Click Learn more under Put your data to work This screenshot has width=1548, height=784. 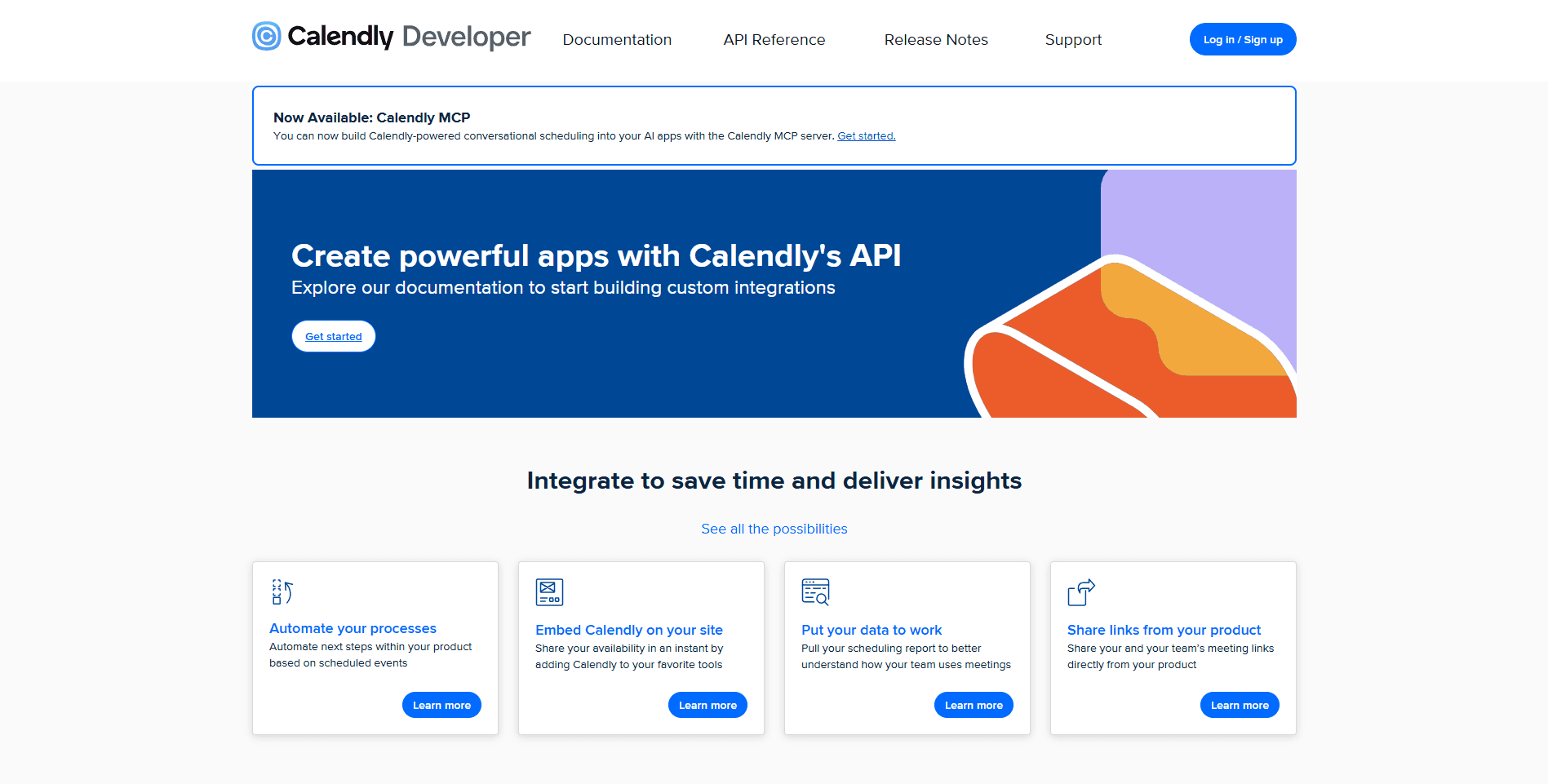[974, 705]
